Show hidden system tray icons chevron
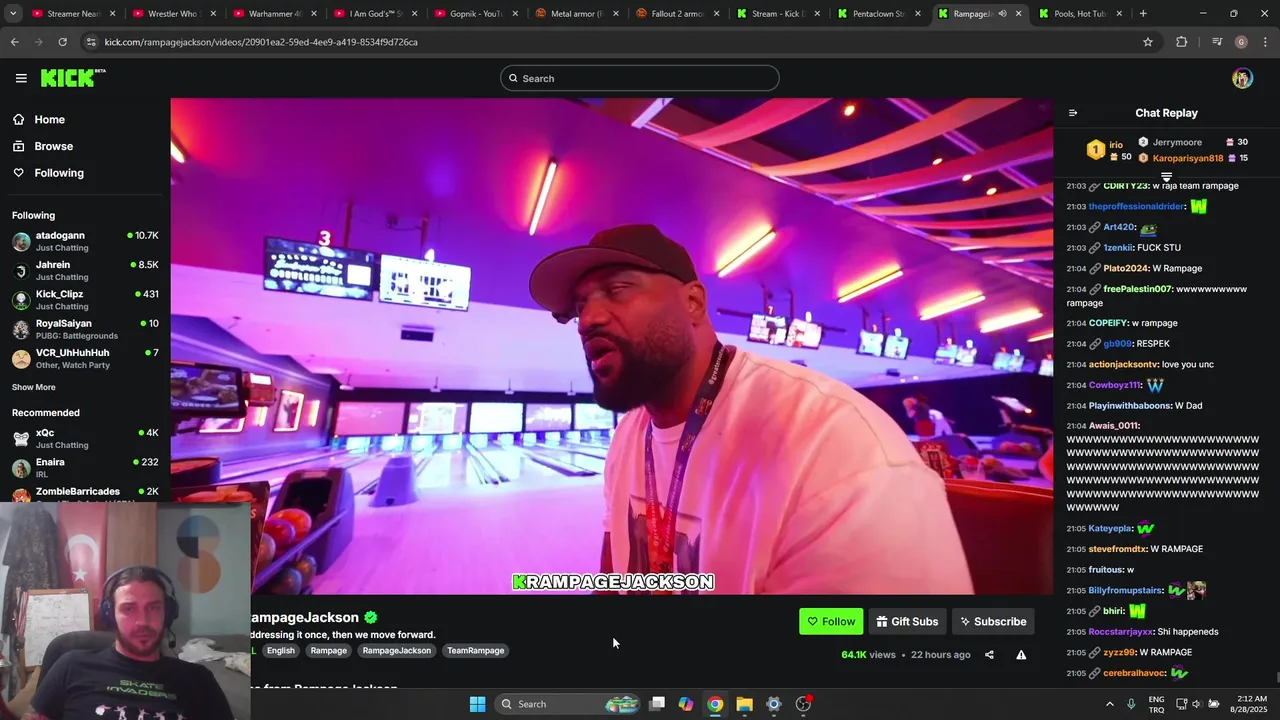Screen dimensions: 1280x720 point(1109,704)
